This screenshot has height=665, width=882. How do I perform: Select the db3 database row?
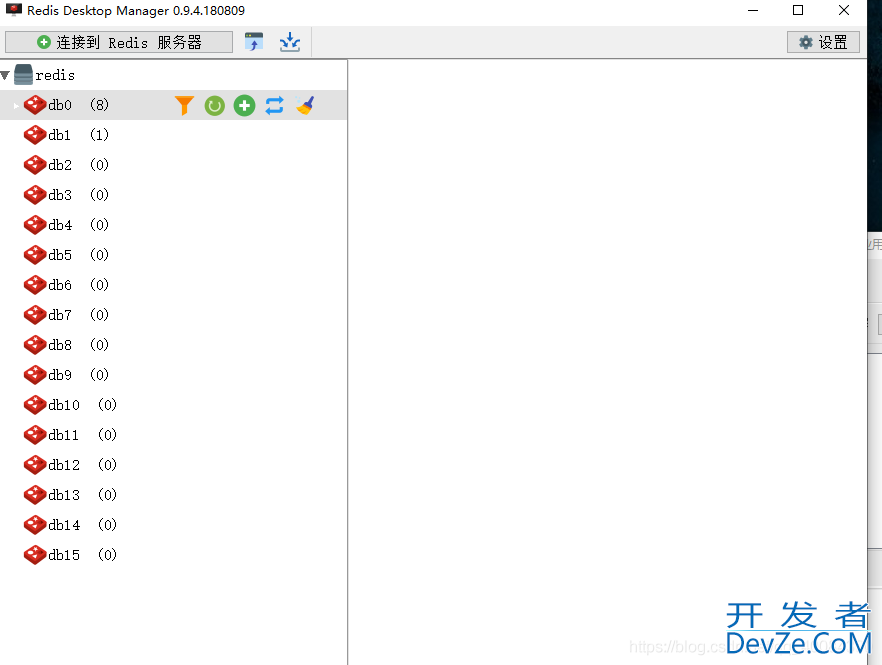(x=173, y=195)
